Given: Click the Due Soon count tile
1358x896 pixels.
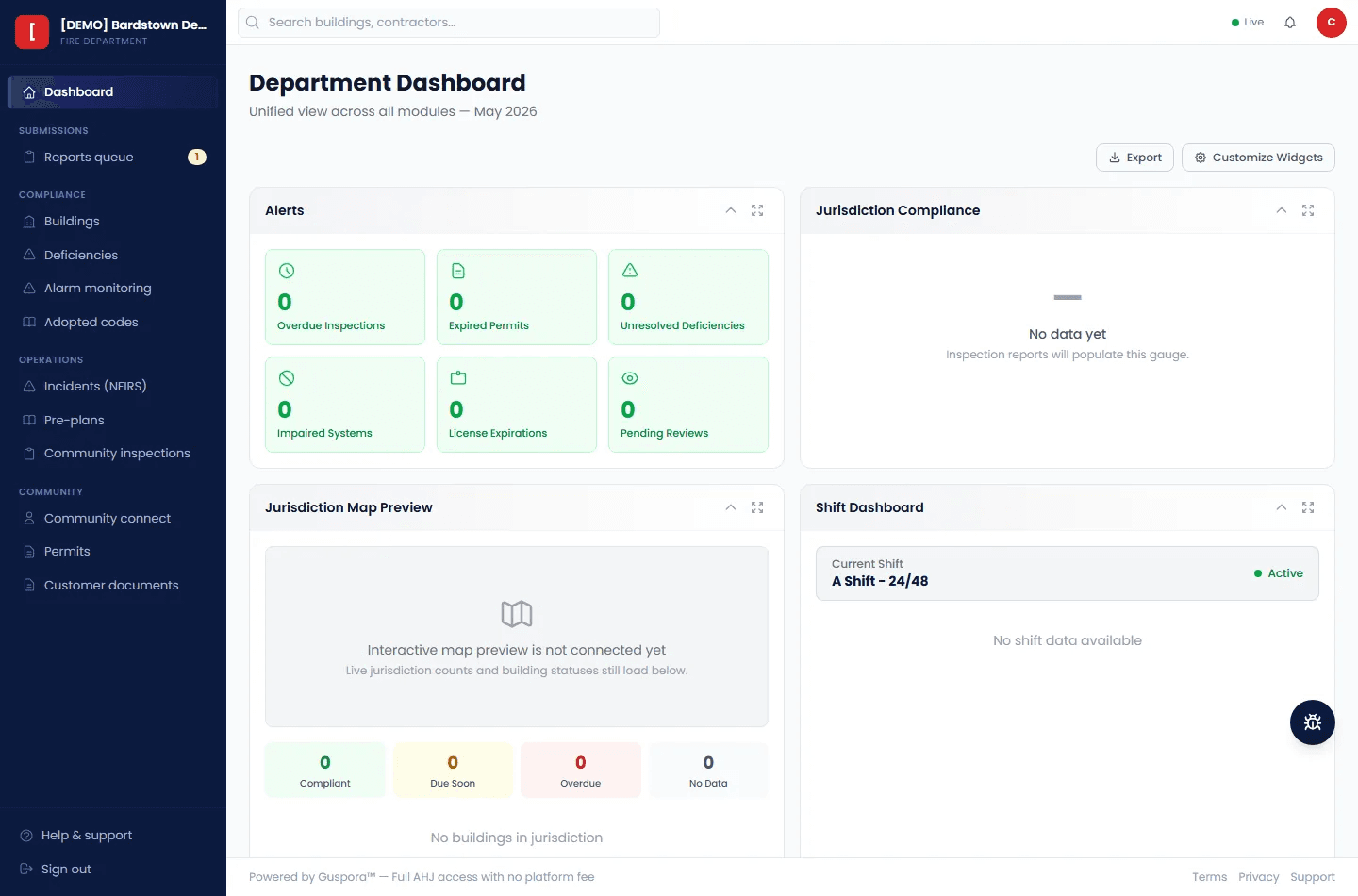Looking at the screenshot, I should [x=453, y=771].
